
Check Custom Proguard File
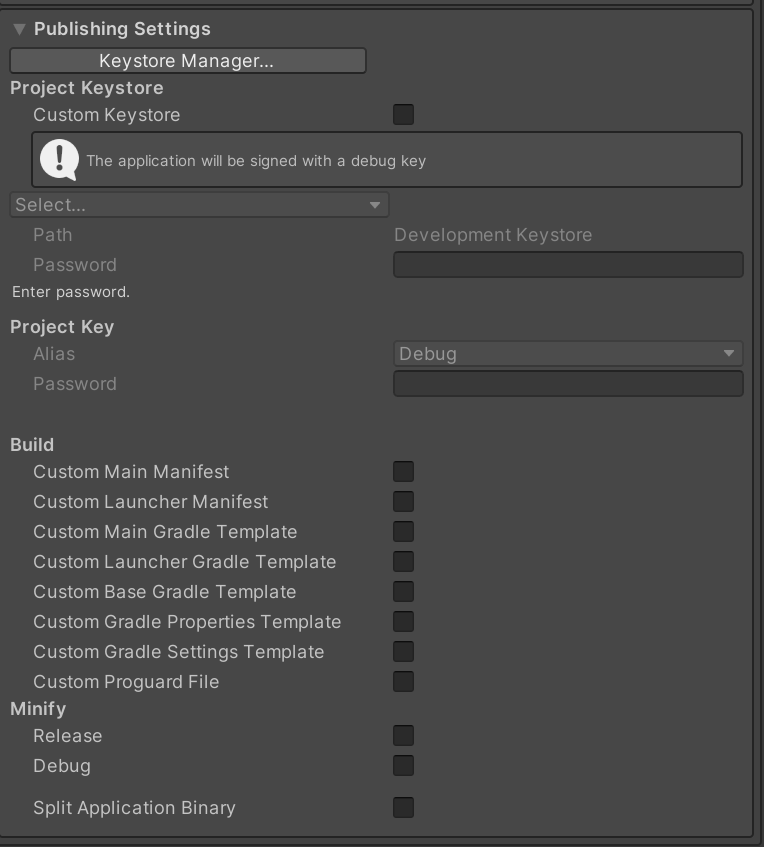[403, 681]
